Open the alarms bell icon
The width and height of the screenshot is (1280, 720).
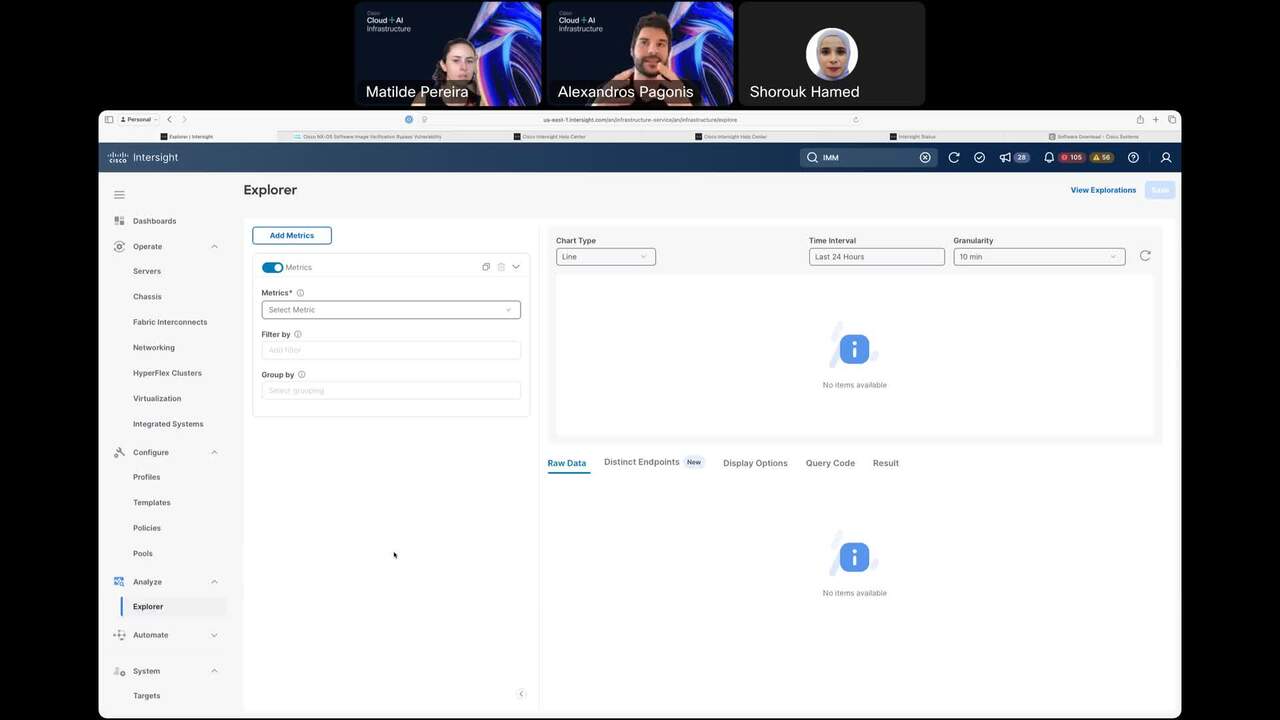(x=1049, y=157)
